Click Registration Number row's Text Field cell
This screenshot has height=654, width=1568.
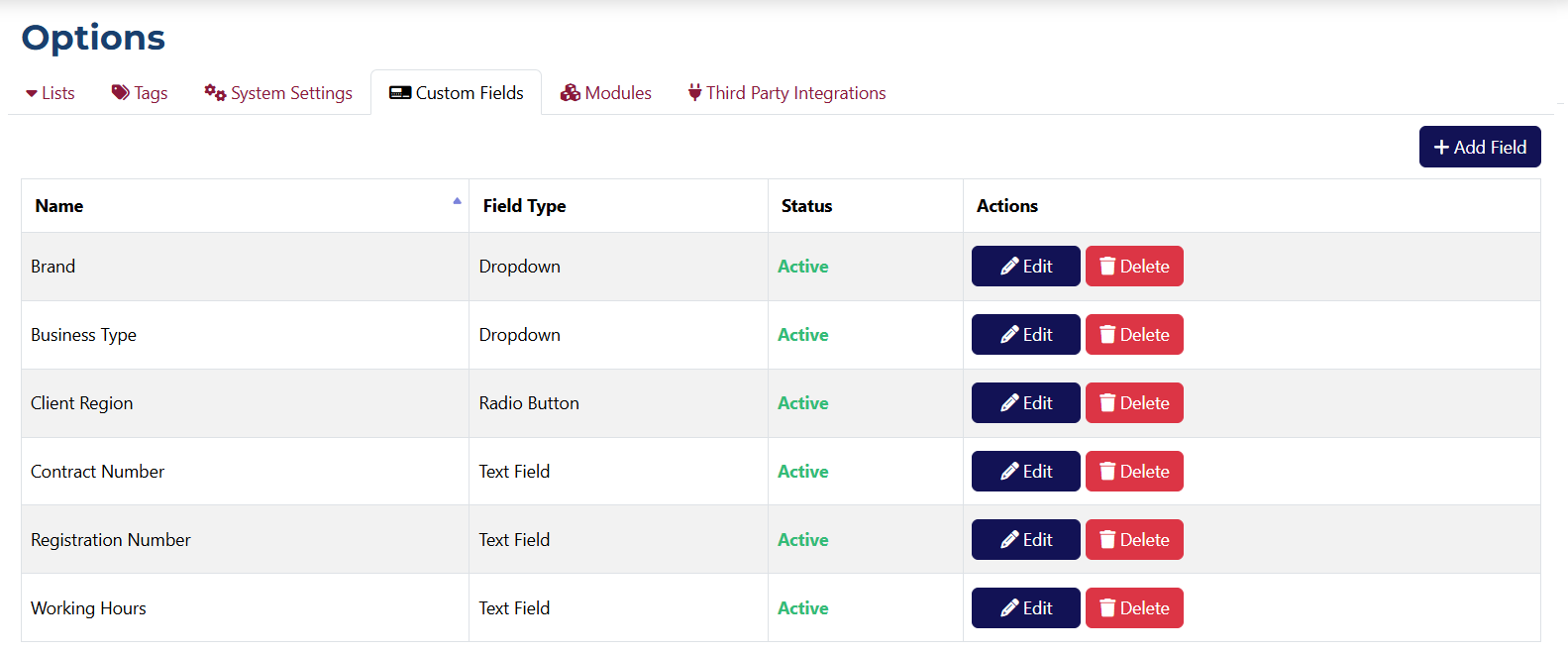click(x=619, y=540)
